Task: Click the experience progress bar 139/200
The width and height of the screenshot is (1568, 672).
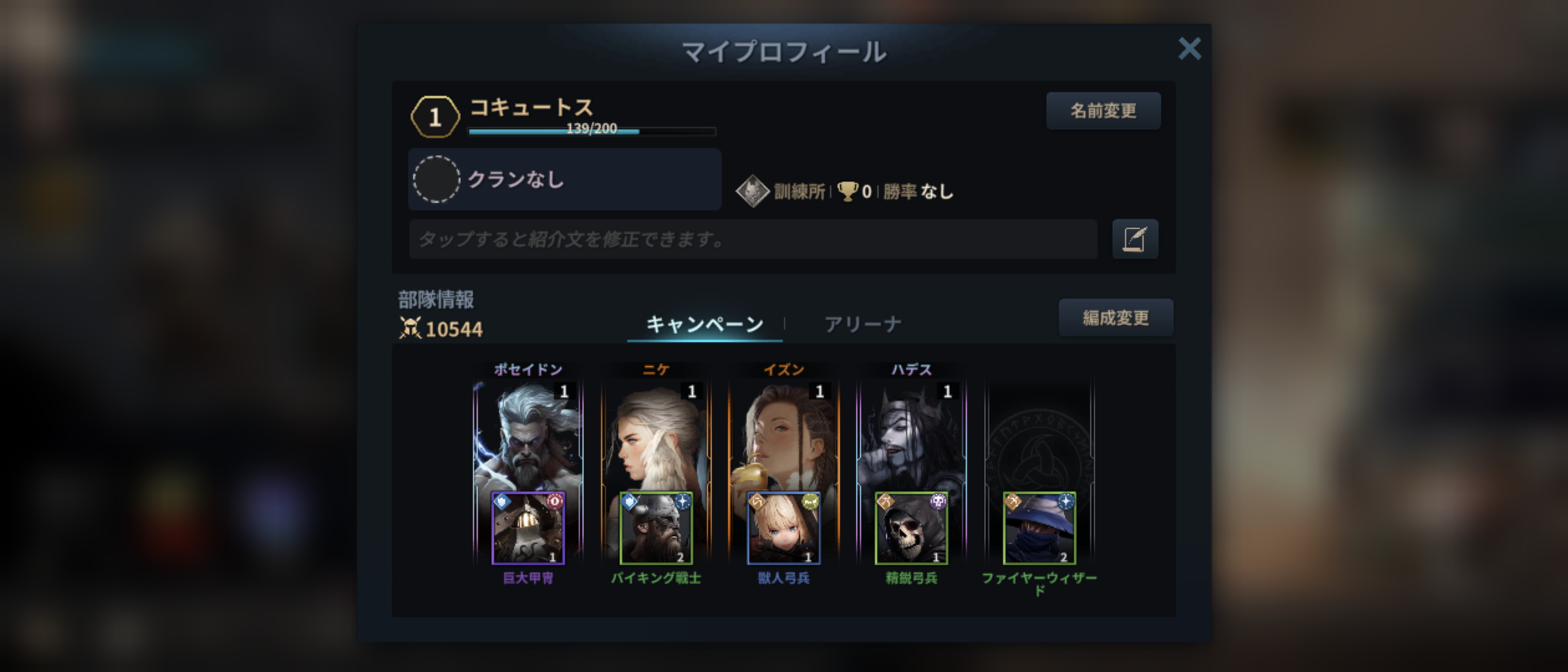Action: [x=592, y=130]
